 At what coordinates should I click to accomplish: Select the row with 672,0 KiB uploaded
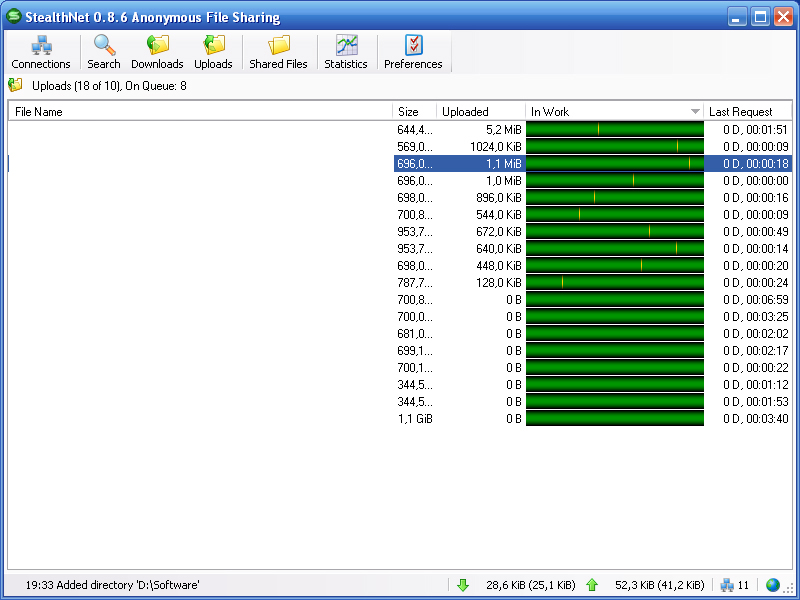[400, 232]
